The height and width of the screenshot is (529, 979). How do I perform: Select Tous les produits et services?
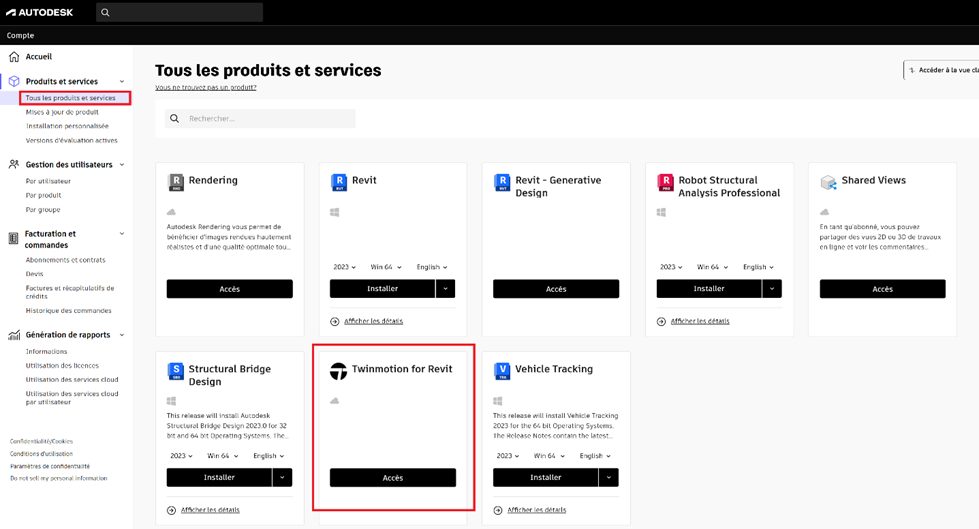(71, 98)
